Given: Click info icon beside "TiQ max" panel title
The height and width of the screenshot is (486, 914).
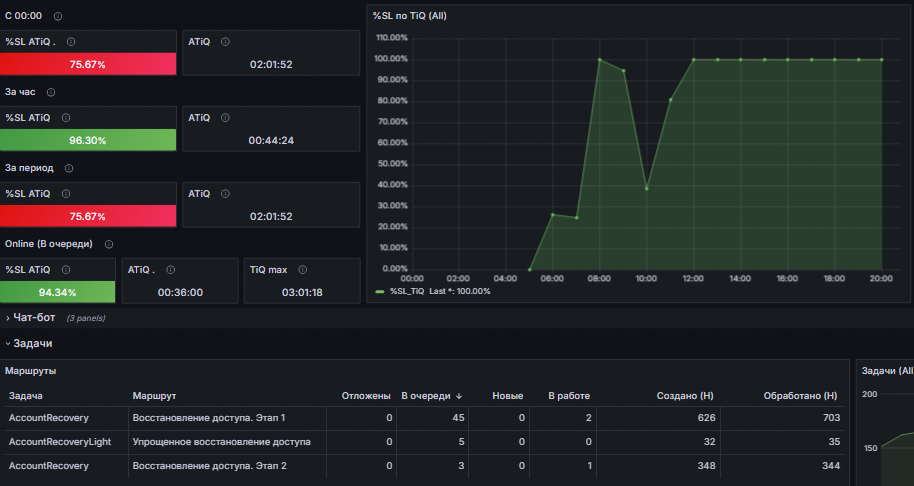Looking at the screenshot, I should point(303,270).
